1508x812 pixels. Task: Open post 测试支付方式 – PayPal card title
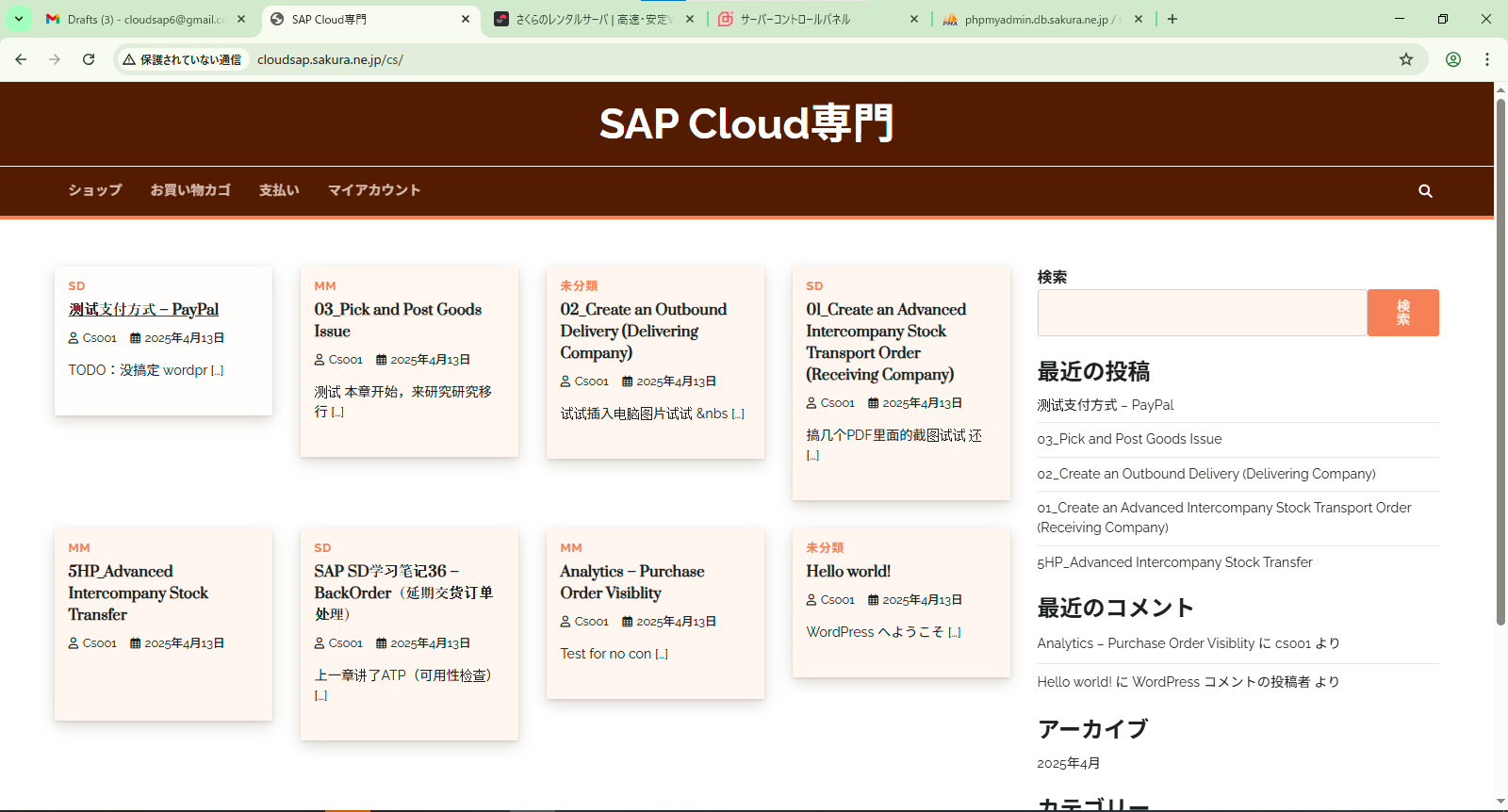tap(143, 309)
